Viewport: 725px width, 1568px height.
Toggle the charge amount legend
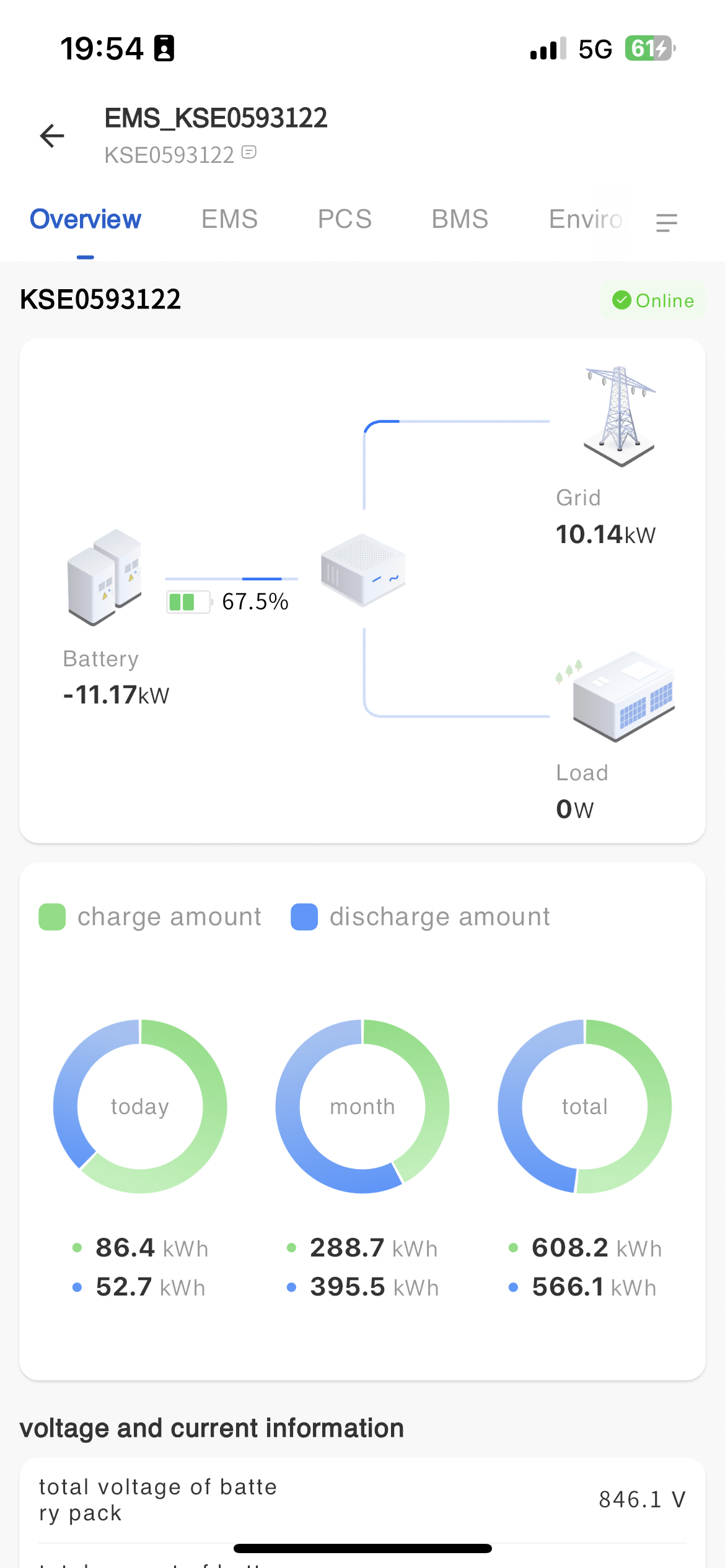click(150, 917)
